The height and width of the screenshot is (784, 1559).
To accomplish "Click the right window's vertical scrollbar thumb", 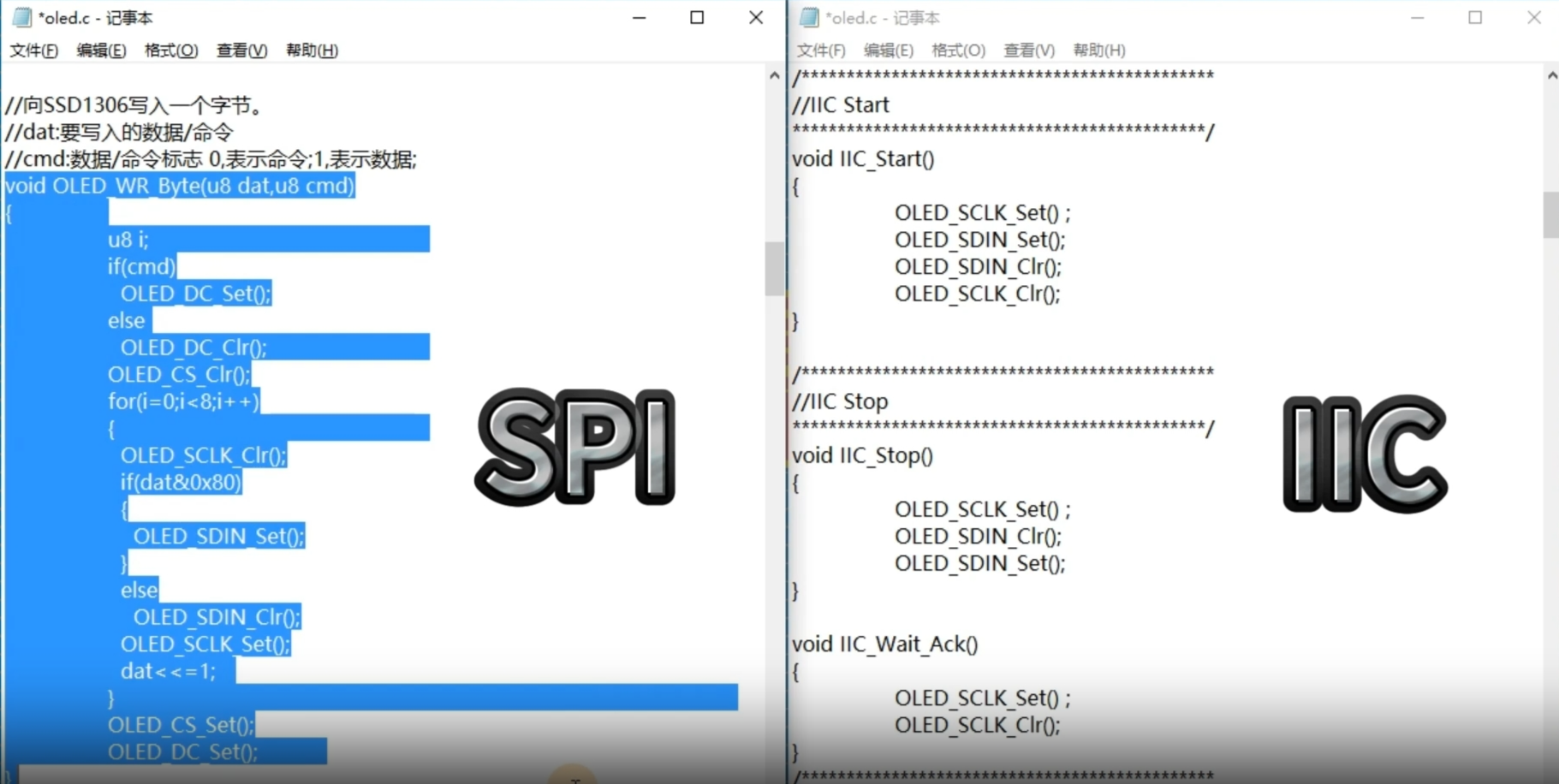I will tap(1551, 215).
